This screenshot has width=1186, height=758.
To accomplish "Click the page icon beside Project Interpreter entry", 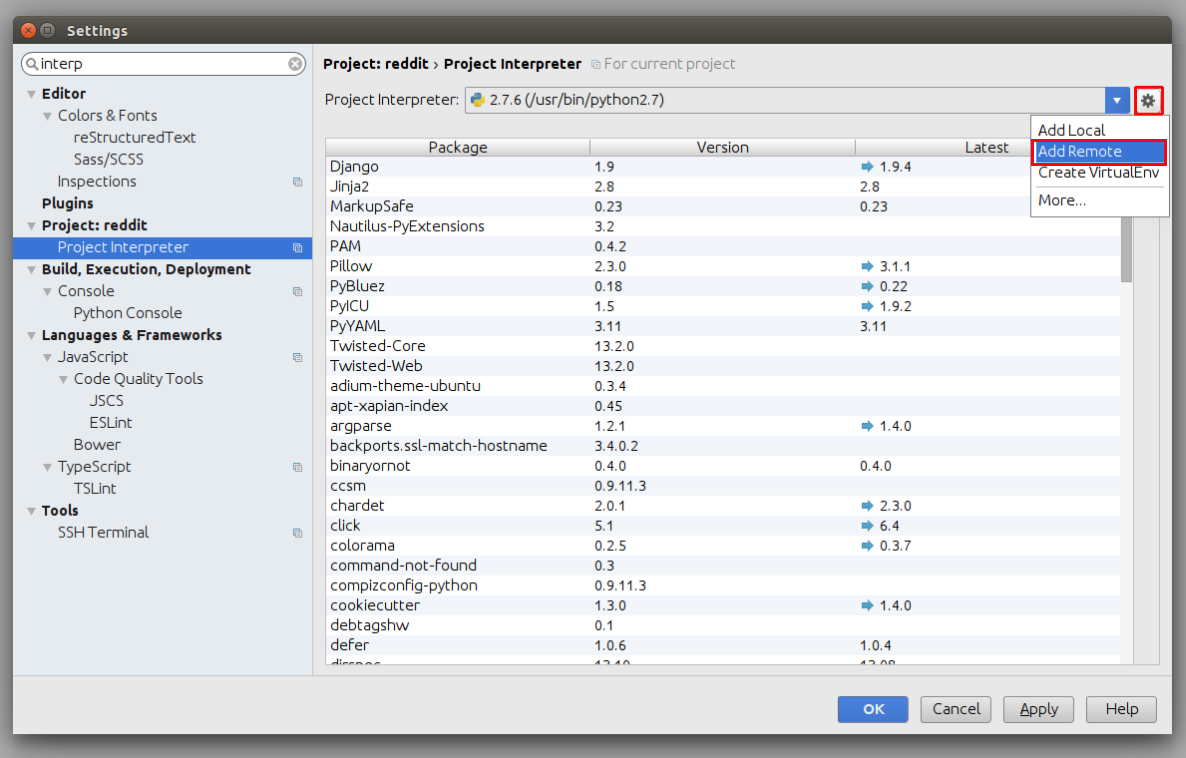I will 297,246.
